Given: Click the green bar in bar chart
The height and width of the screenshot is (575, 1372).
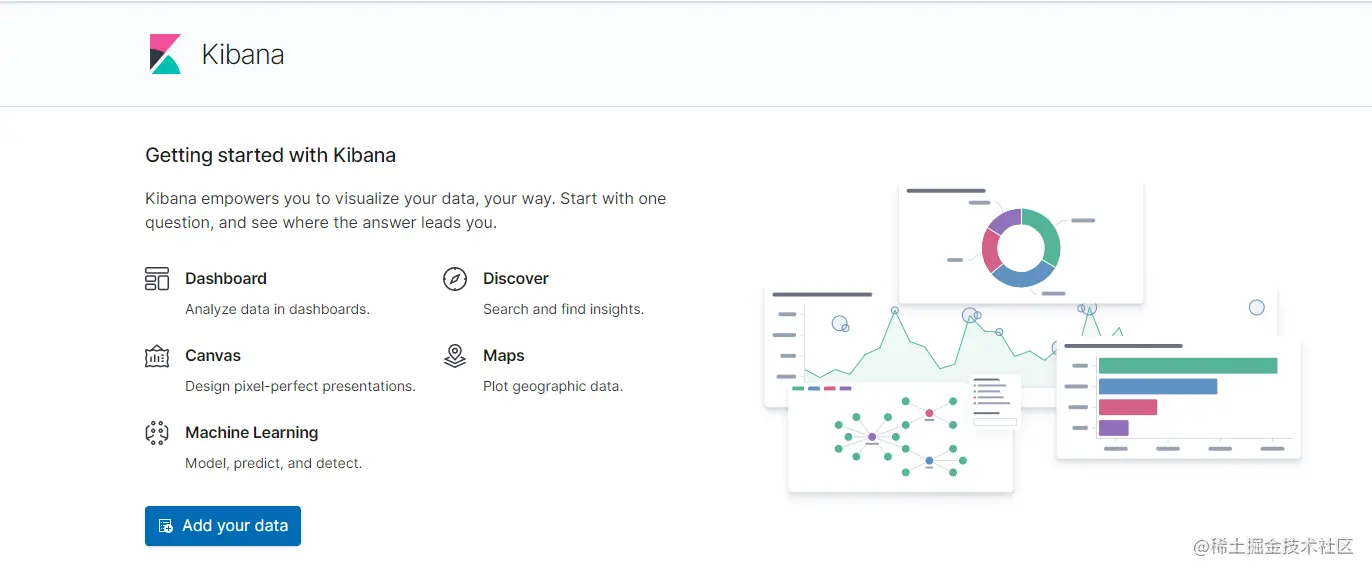Looking at the screenshot, I should [x=1187, y=366].
